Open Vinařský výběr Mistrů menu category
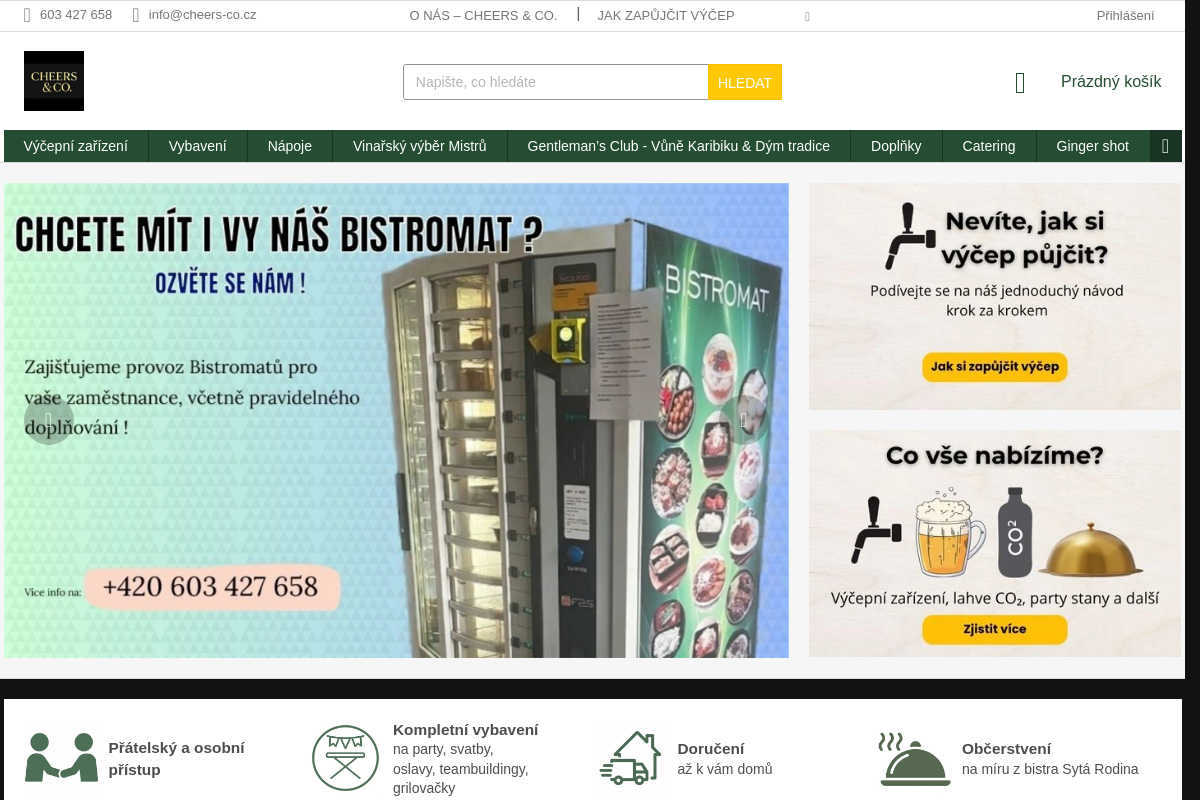The image size is (1200, 800). coord(420,146)
